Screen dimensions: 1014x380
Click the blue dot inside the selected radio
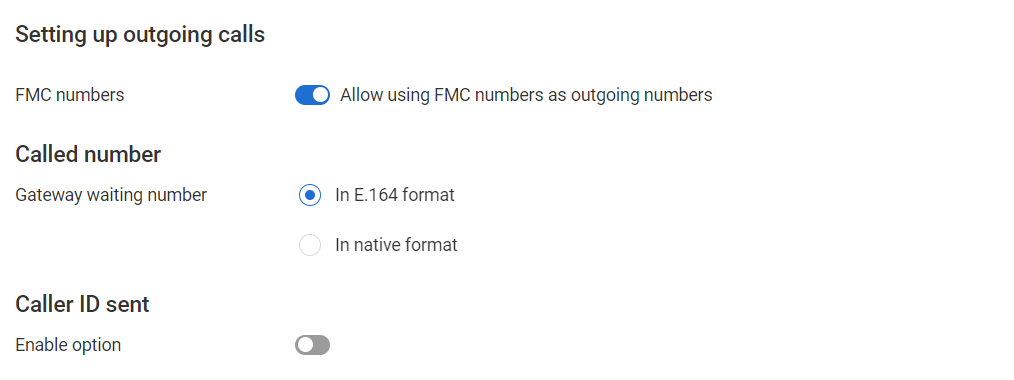click(310, 195)
